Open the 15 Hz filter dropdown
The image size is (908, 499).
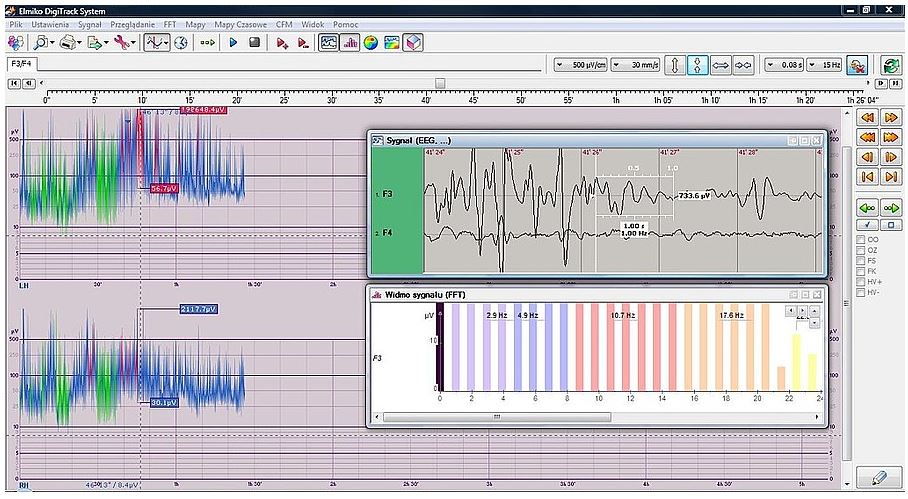[825, 65]
